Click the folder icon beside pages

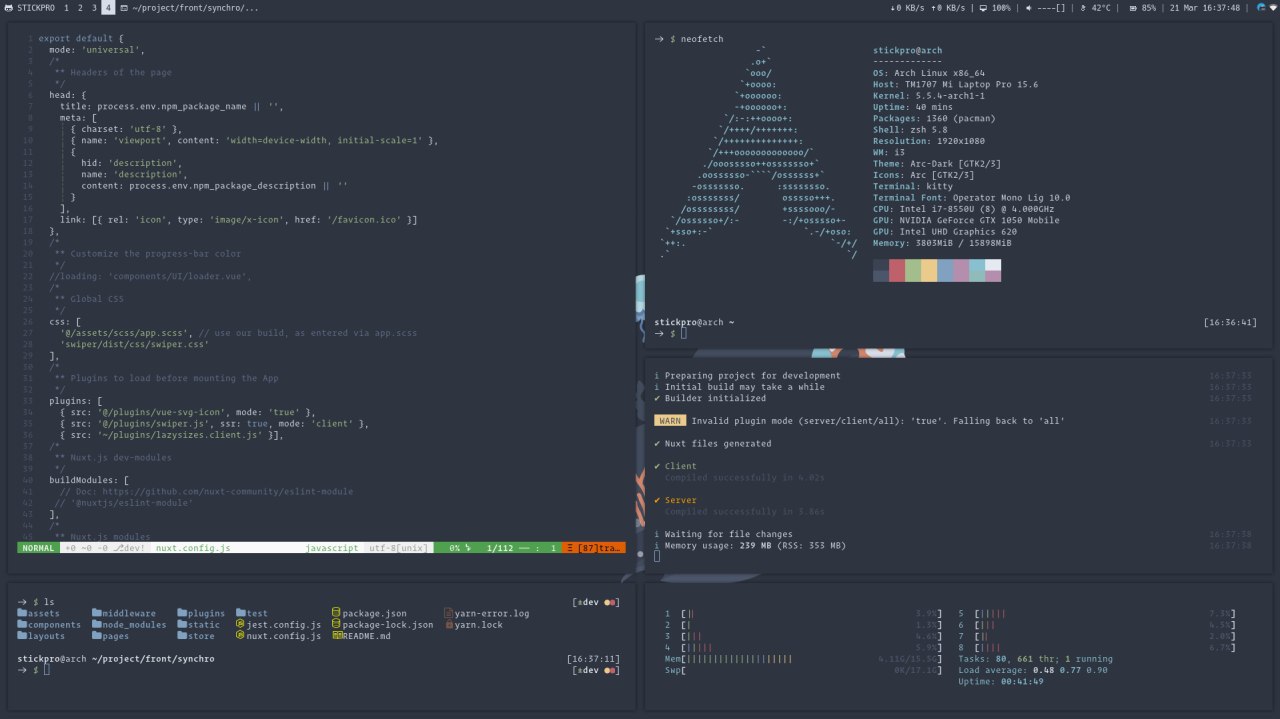pyautogui.click(x=97, y=636)
